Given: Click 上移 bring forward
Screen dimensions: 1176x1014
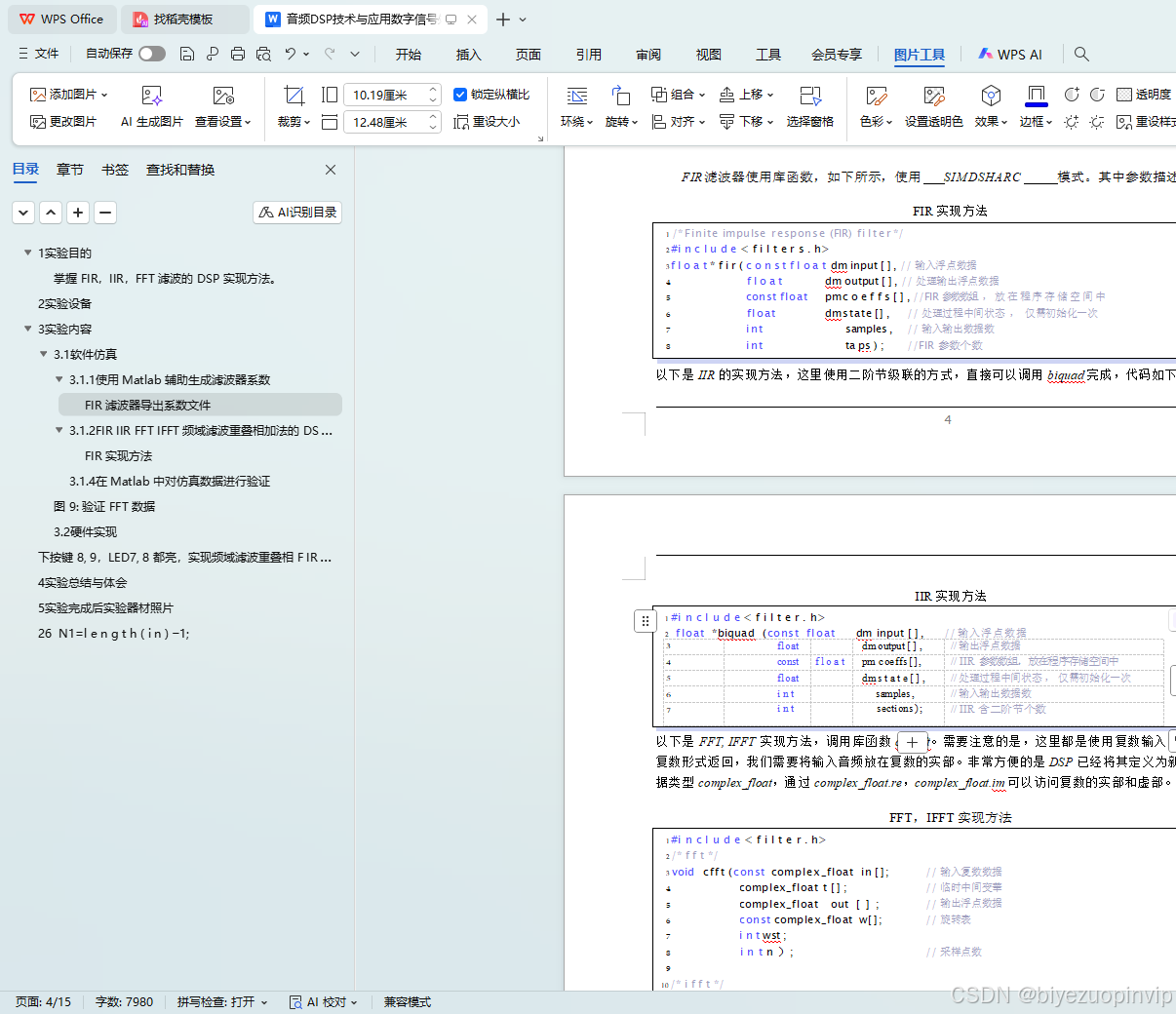Looking at the screenshot, I should [x=746, y=95].
